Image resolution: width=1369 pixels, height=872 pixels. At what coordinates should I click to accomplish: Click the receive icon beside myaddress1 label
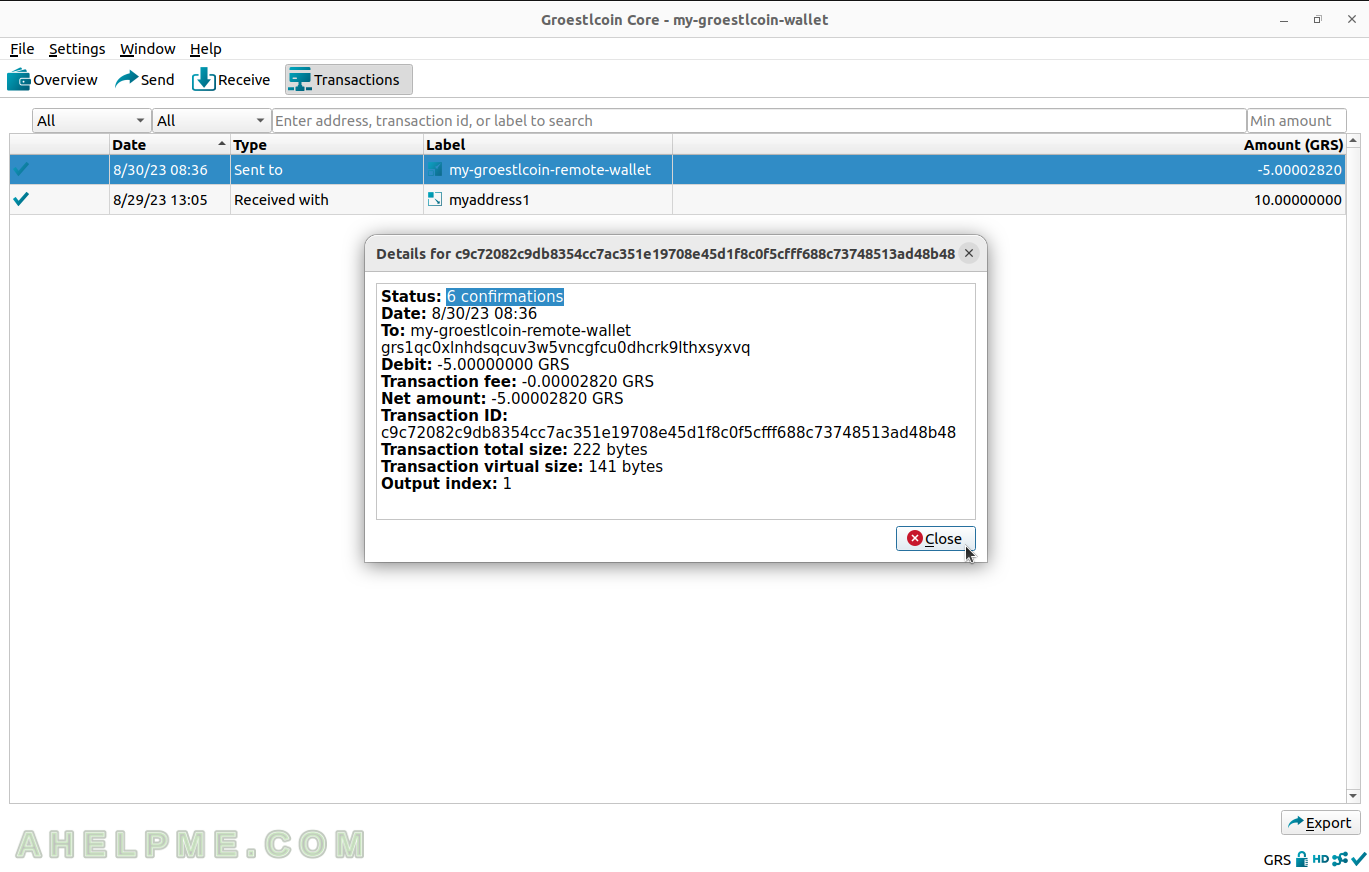pyautogui.click(x=435, y=199)
